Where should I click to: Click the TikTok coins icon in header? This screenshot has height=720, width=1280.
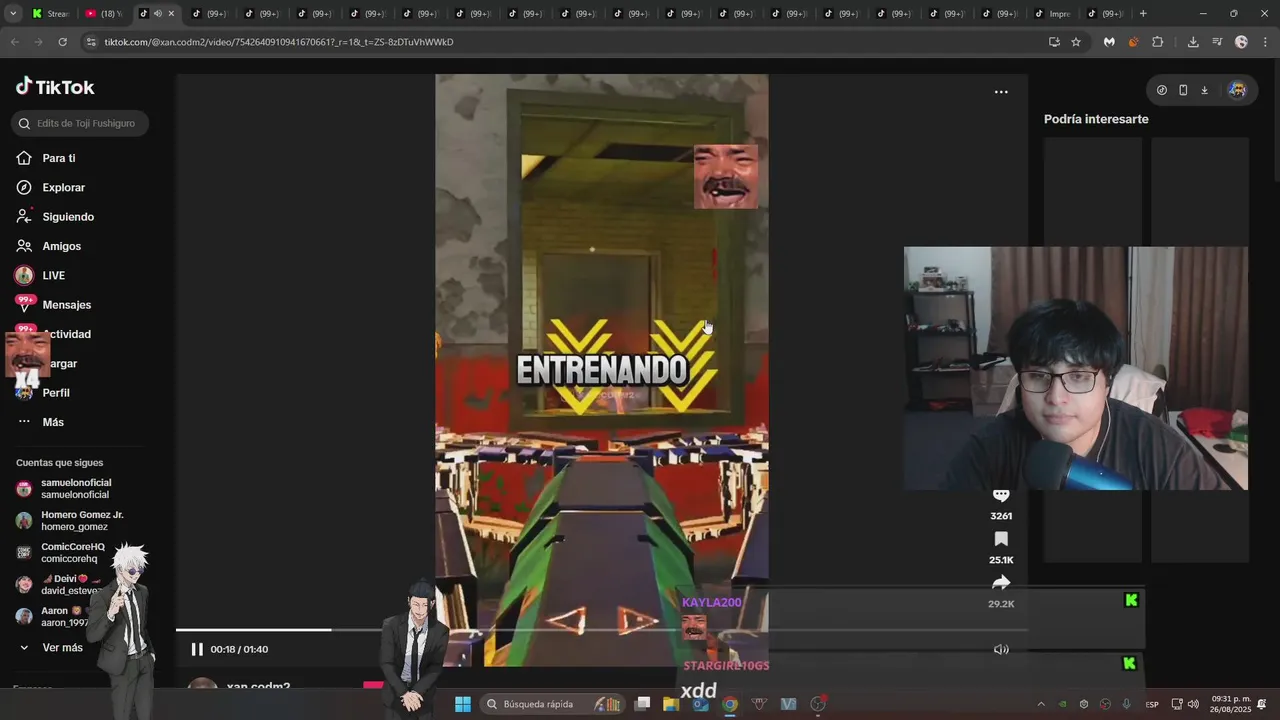coord(1161,90)
